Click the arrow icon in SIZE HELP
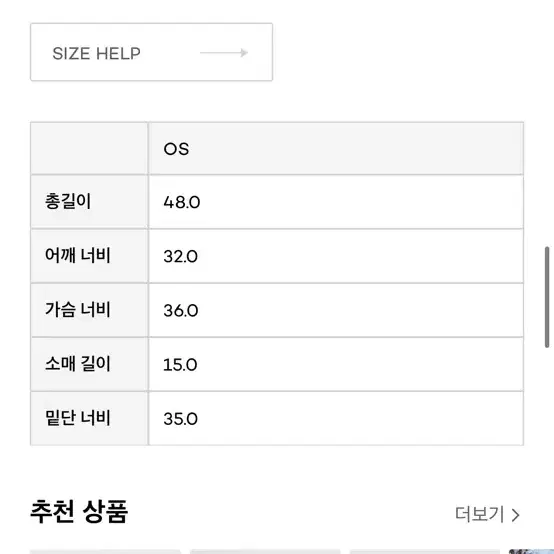 coord(224,53)
